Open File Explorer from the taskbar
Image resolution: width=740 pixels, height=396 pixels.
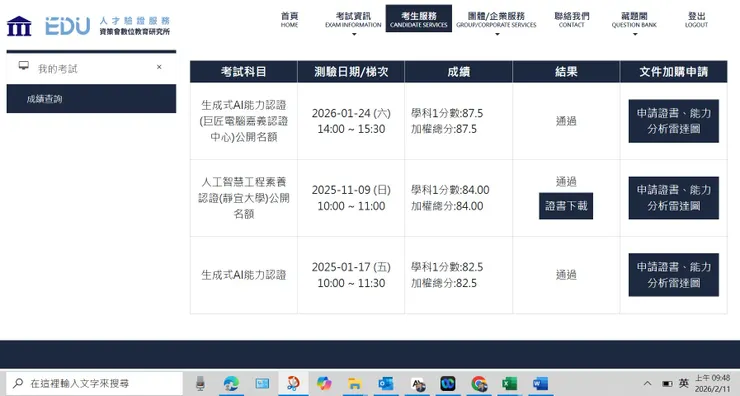click(x=354, y=383)
